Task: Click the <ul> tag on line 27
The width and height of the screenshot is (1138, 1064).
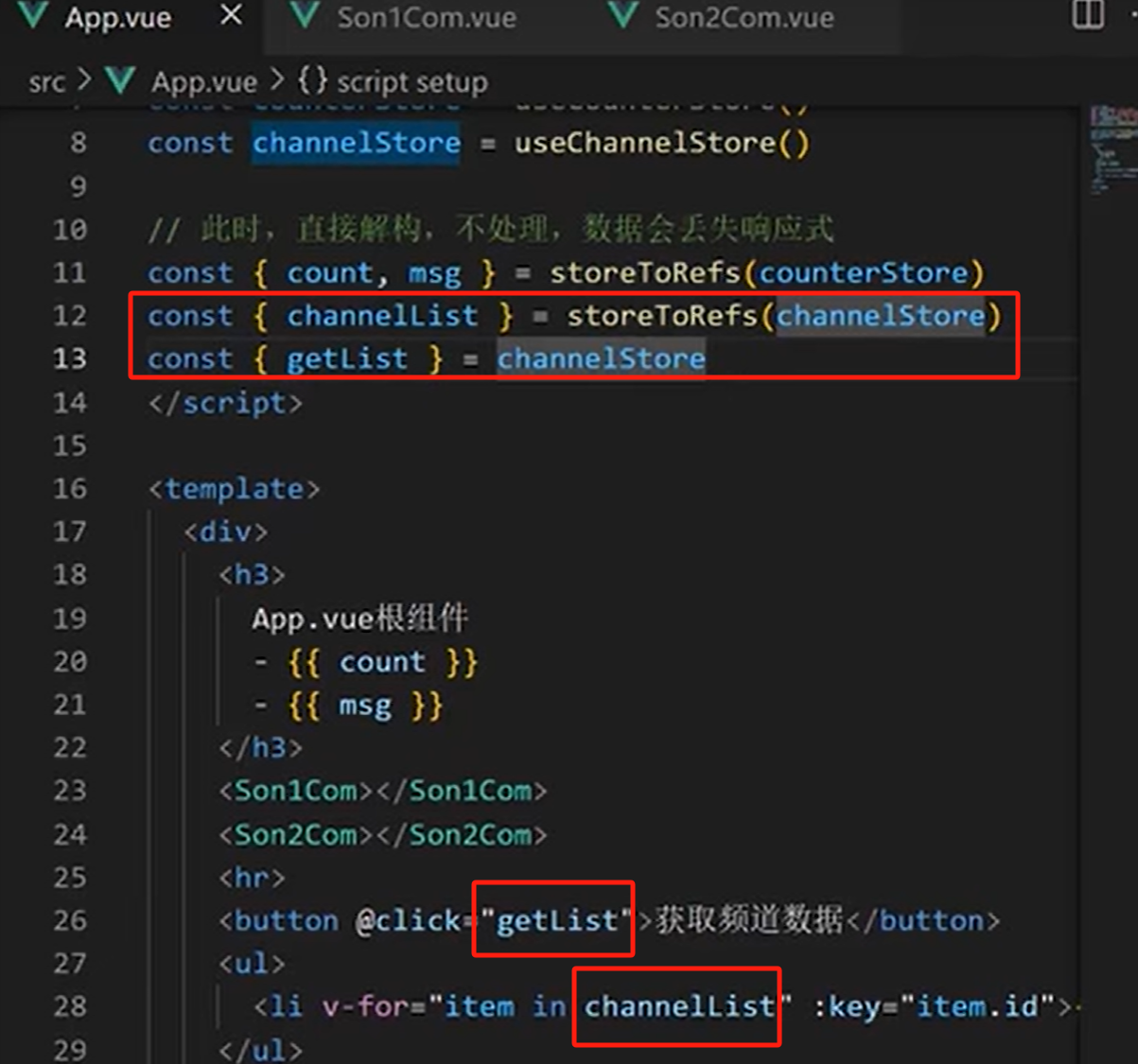Action: [x=252, y=964]
